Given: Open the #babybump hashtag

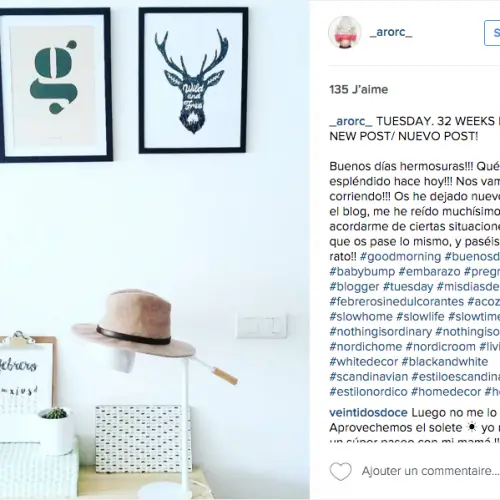Looking at the screenshot, I should (362, 271).
